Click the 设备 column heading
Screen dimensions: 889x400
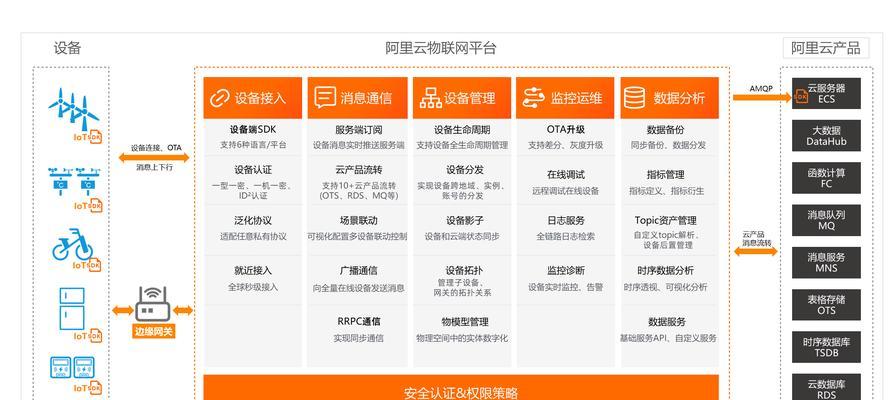[x=67, y=48]
